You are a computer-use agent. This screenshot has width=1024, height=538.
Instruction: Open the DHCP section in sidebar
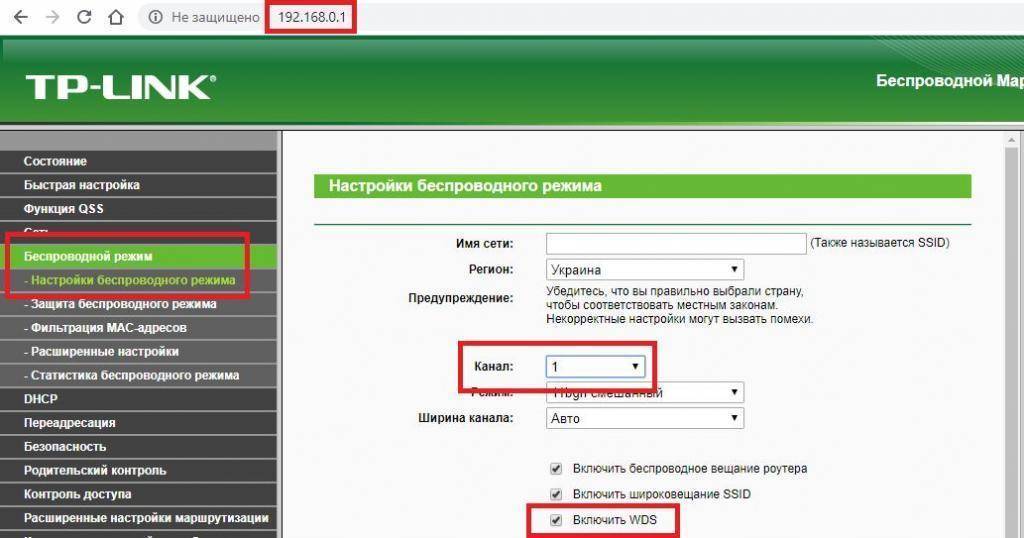coord(41,399)
